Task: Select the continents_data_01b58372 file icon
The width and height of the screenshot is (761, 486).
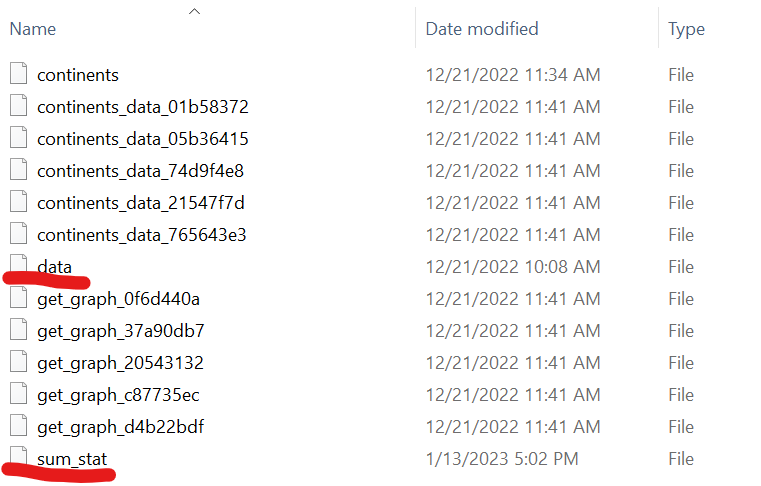Action: tap(19, 106)
